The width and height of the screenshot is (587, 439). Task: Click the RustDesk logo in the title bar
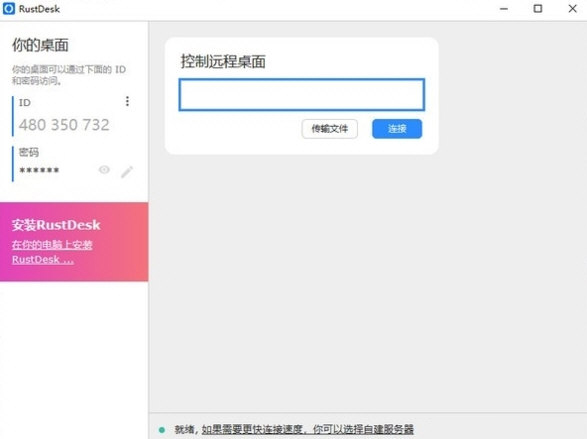pos(9,9)
